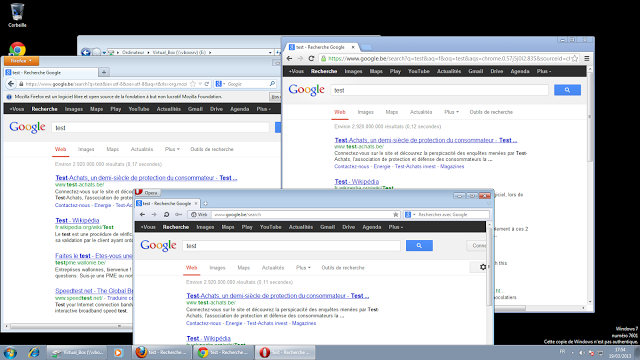Expand Plus filter dropdown in Chrome results
Viewport: 640px width, 360px height.
tap(451, 112)
